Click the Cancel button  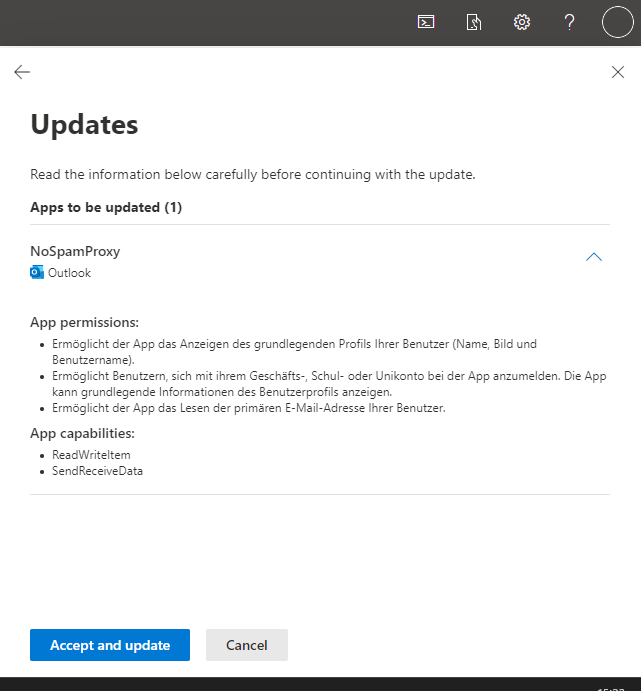[x=247, y=645]
